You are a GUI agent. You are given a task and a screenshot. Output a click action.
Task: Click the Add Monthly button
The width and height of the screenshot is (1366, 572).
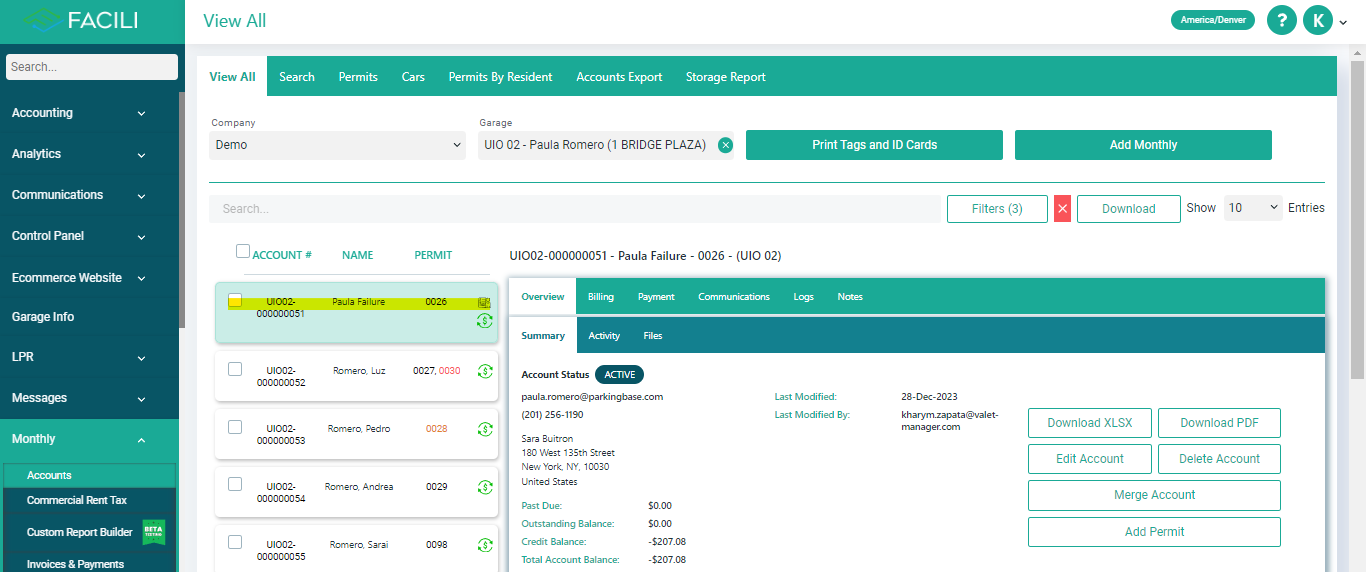1143,145
